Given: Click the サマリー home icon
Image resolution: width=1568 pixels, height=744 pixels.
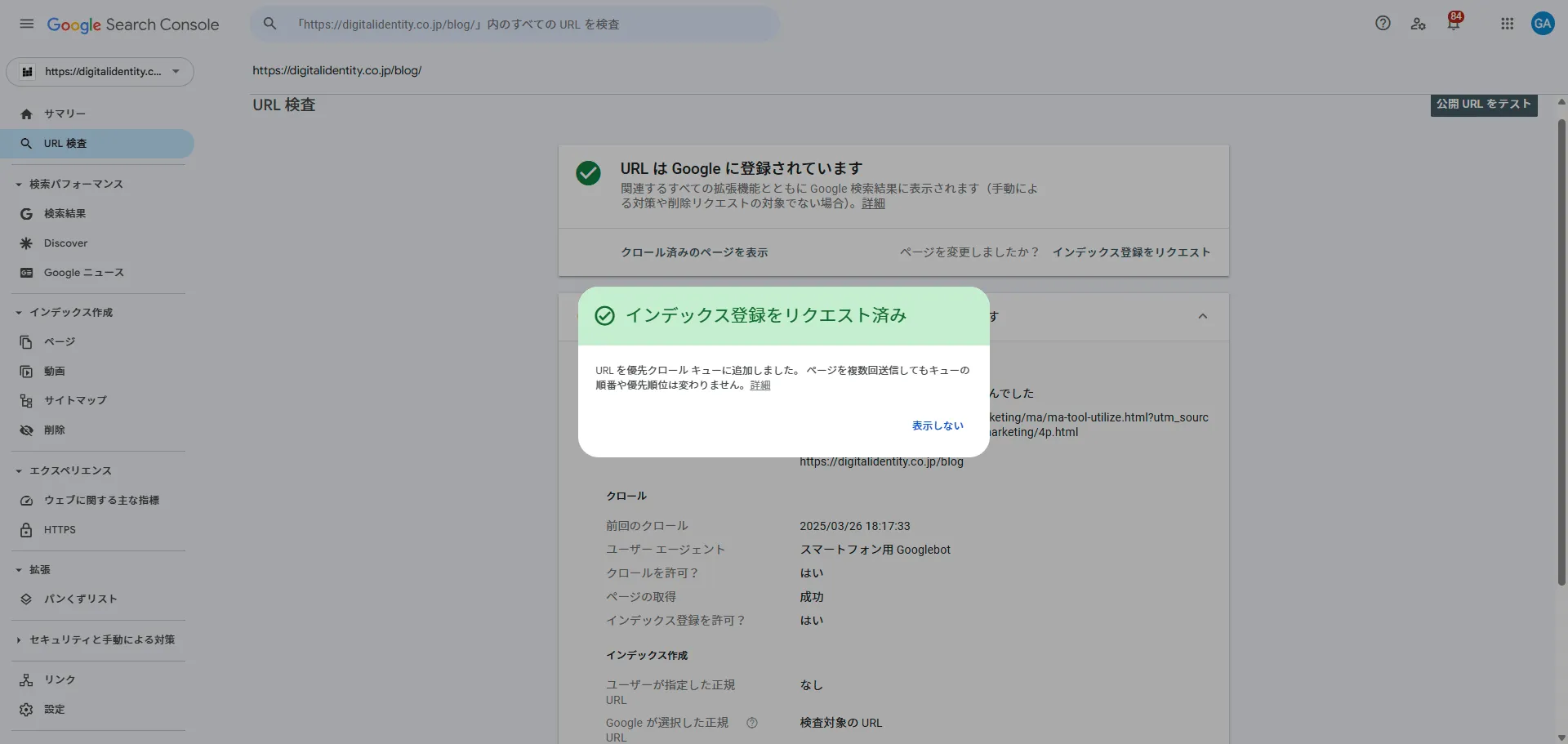Looking at the screenshot, I should (26, 114).
